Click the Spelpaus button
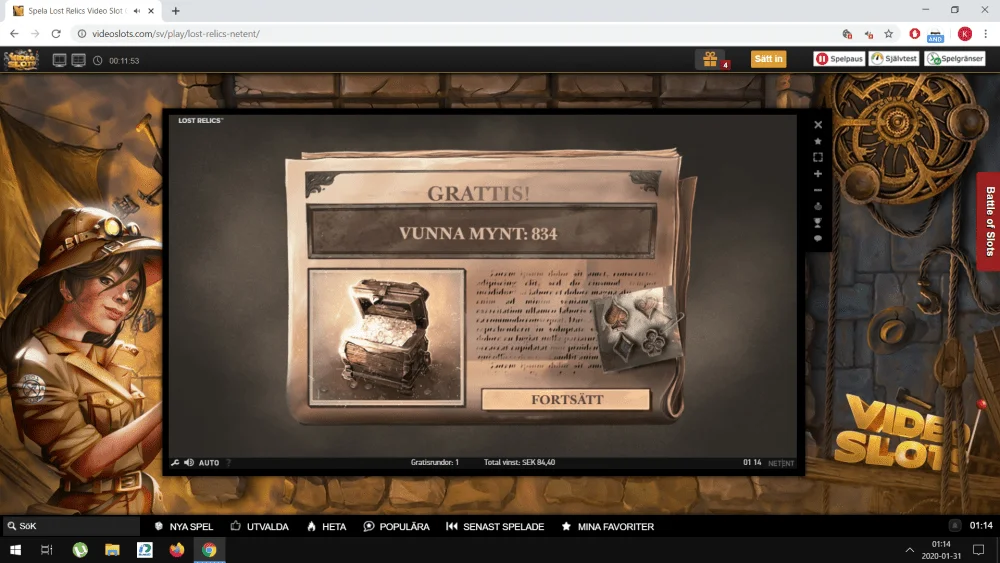The height and width of the screenshot is (563, 1000). 839,59
